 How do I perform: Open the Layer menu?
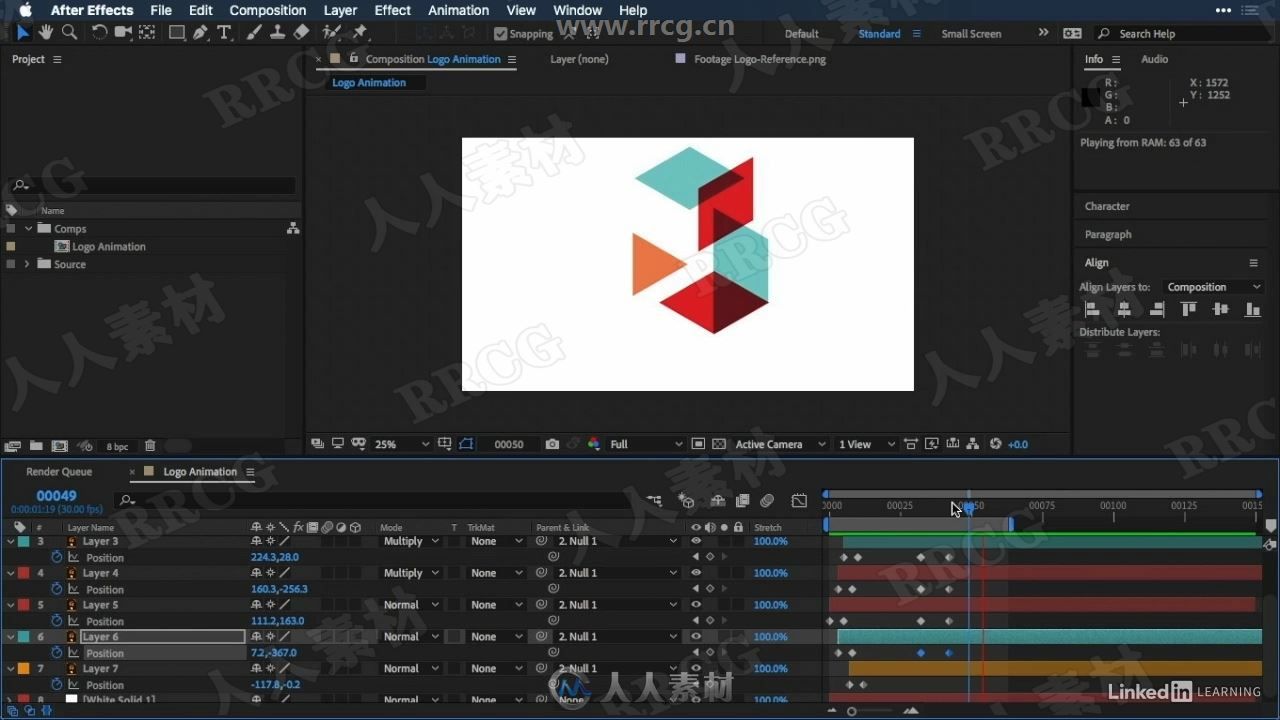coord(340,10)
